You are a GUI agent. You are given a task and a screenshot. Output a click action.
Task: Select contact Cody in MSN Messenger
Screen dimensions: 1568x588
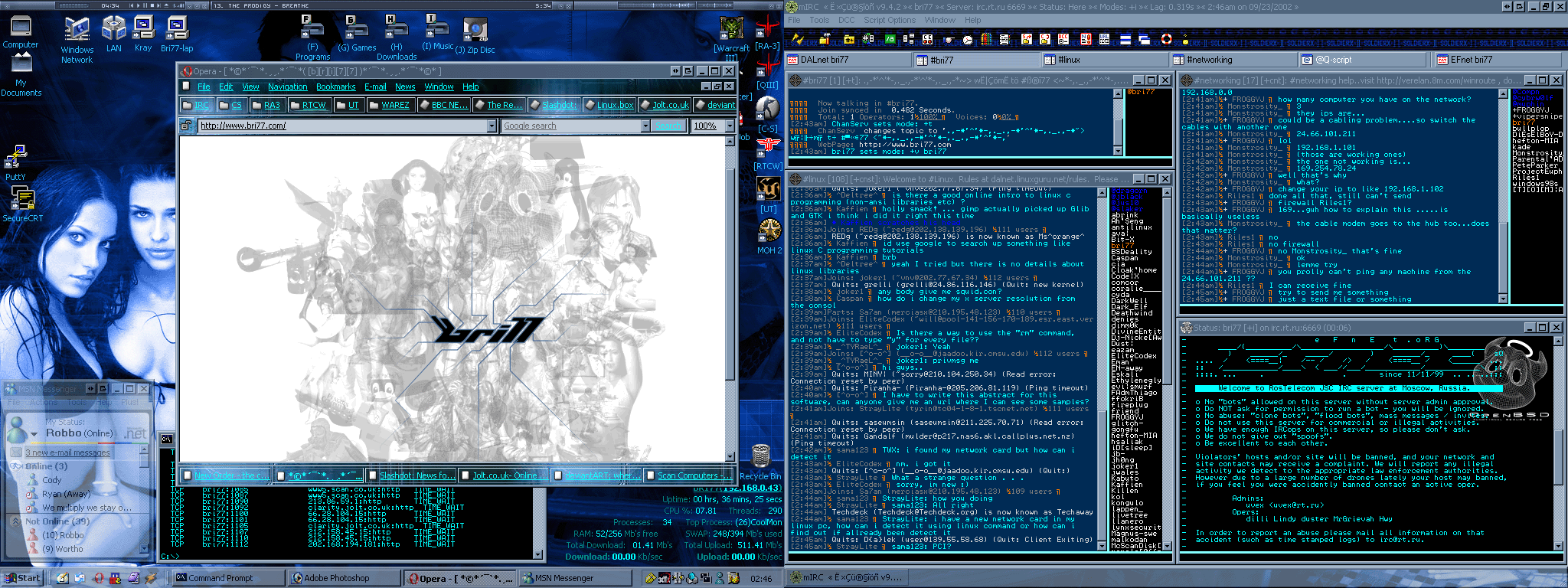(x=51, y=480)
